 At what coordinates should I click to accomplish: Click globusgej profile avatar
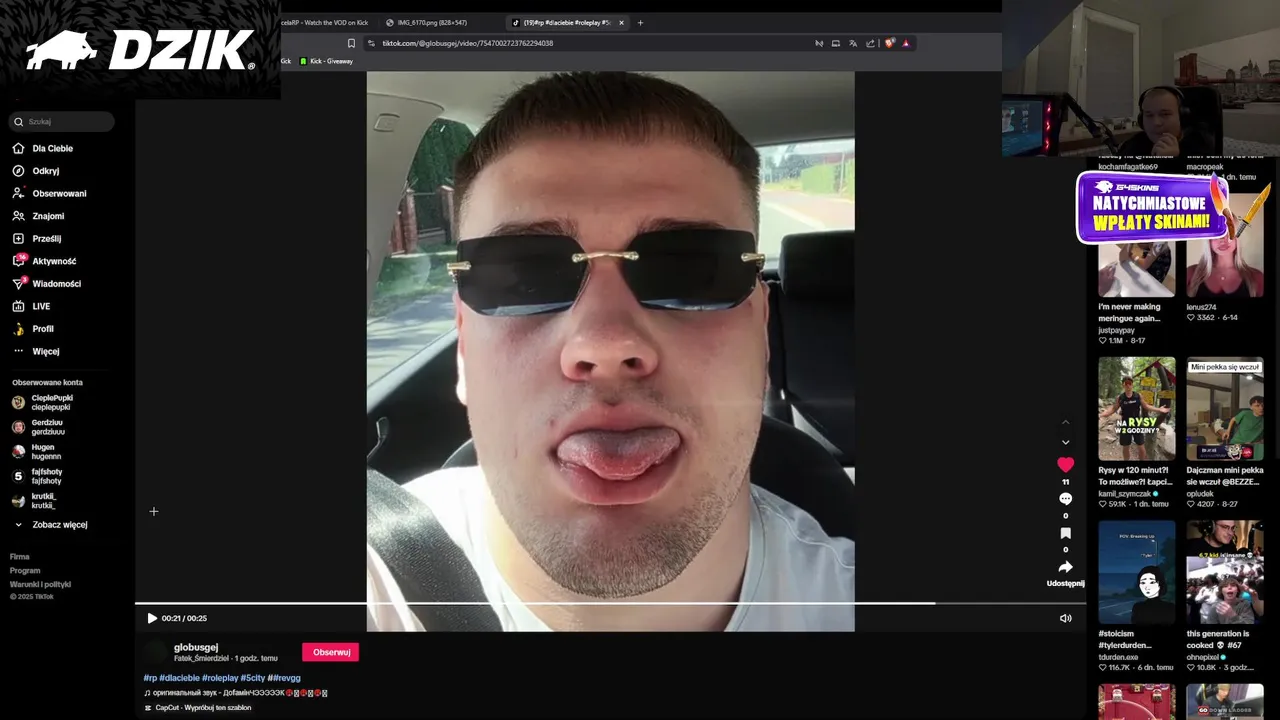point(155,652)
